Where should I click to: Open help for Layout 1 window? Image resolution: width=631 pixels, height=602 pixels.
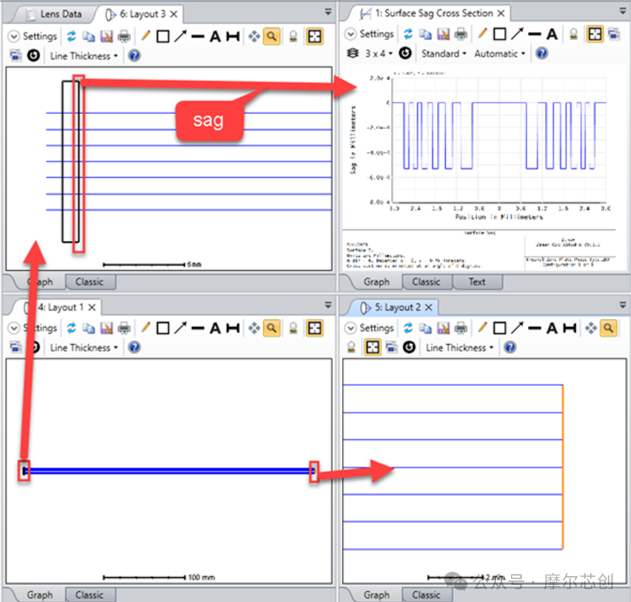(x=134, y=347)
